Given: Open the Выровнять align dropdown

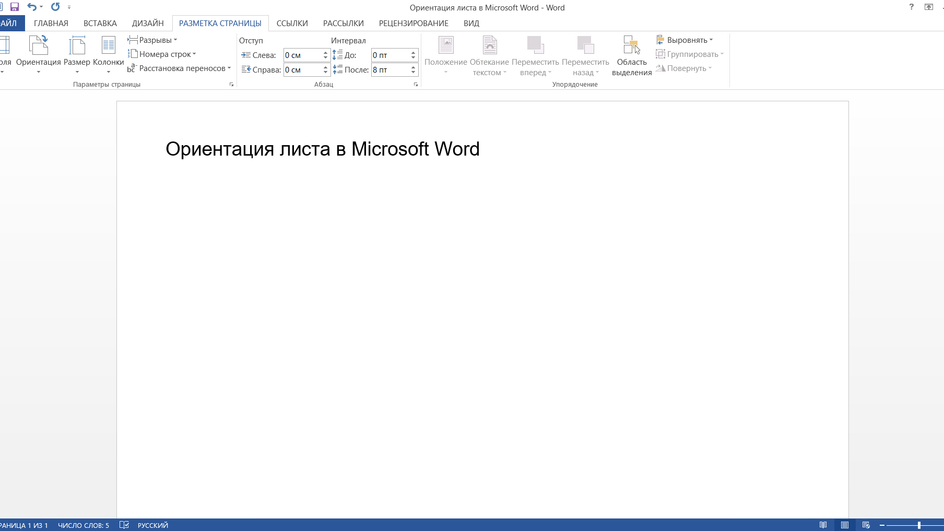Looking at the screenshot, I should (x=684, y=40).
